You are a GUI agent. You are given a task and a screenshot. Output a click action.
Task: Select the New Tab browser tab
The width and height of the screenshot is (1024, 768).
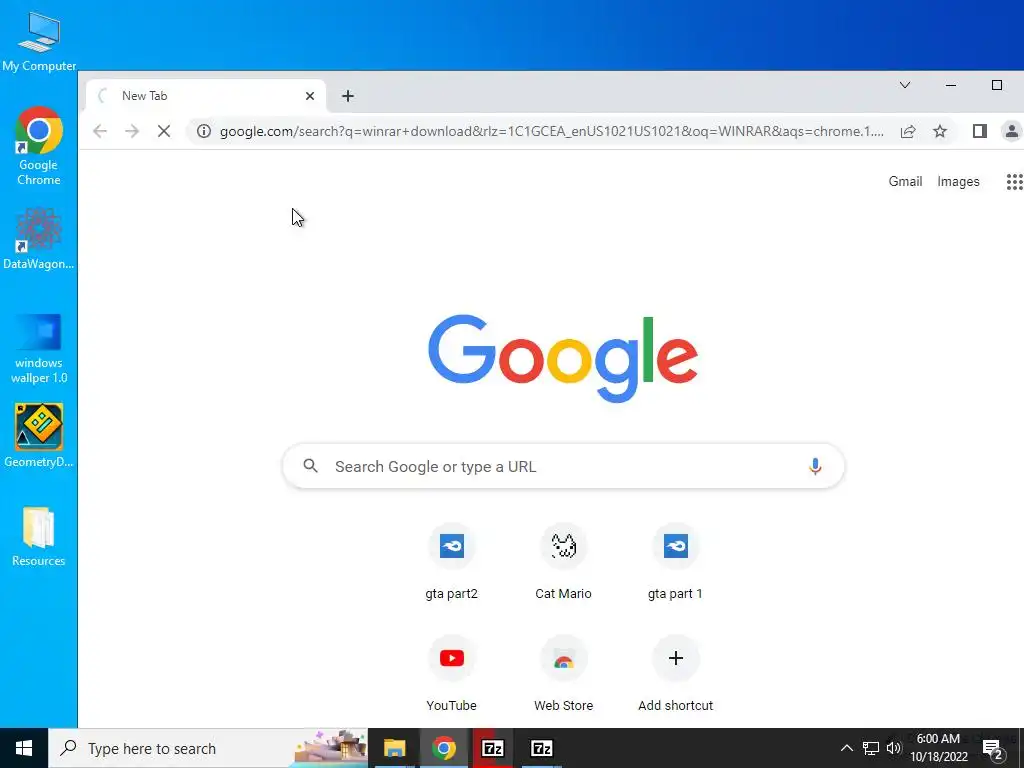tap(205, 96)
